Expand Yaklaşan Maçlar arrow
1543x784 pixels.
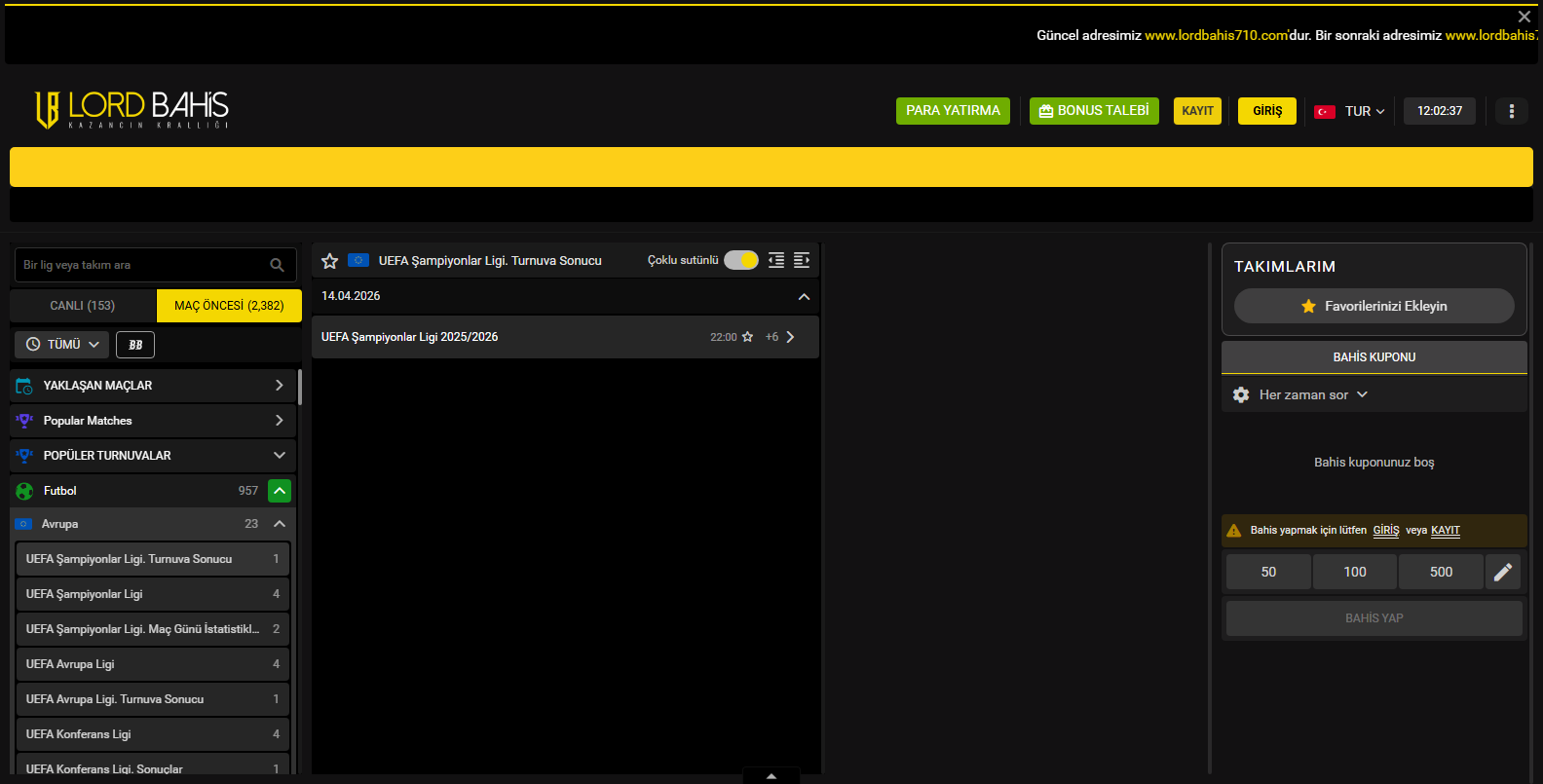pyautogui.click(x=280, y=386)
